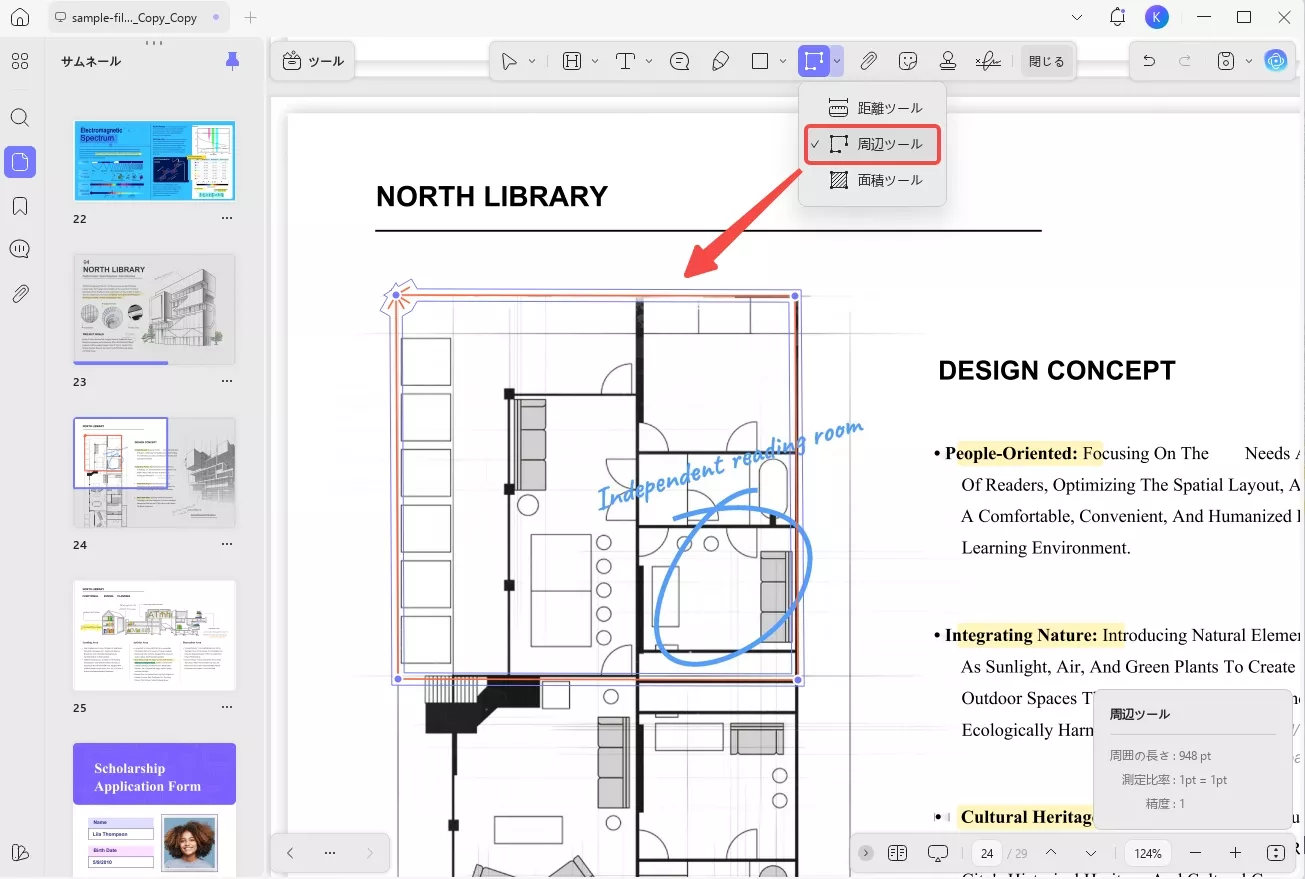Screen dimensions: 1305x879
Task: Select the highlight text tool in toolbar
Action: (x=572, y=62)
